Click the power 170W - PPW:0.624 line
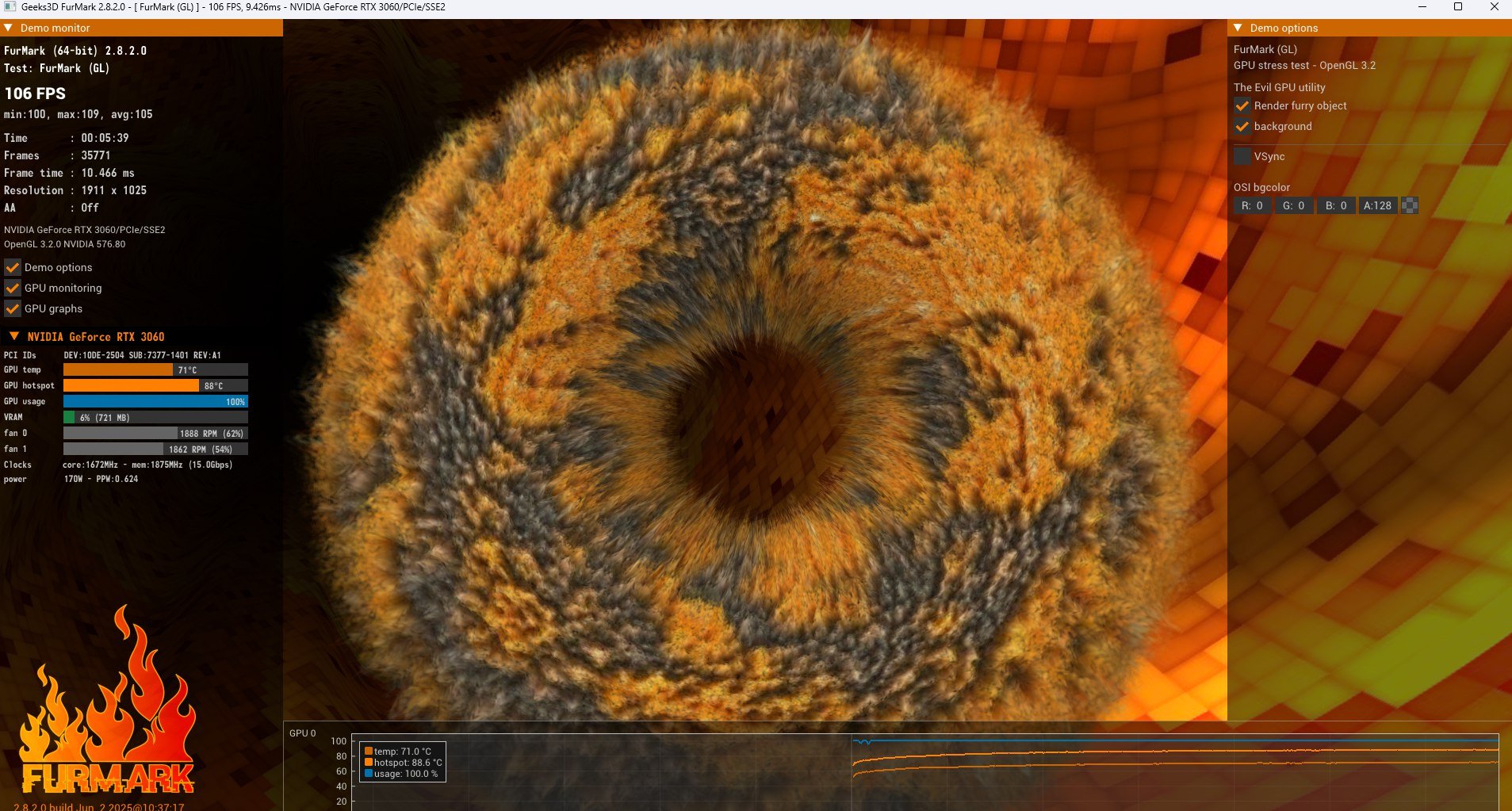Screen dimensions: 1512x811 coord(71,479)
